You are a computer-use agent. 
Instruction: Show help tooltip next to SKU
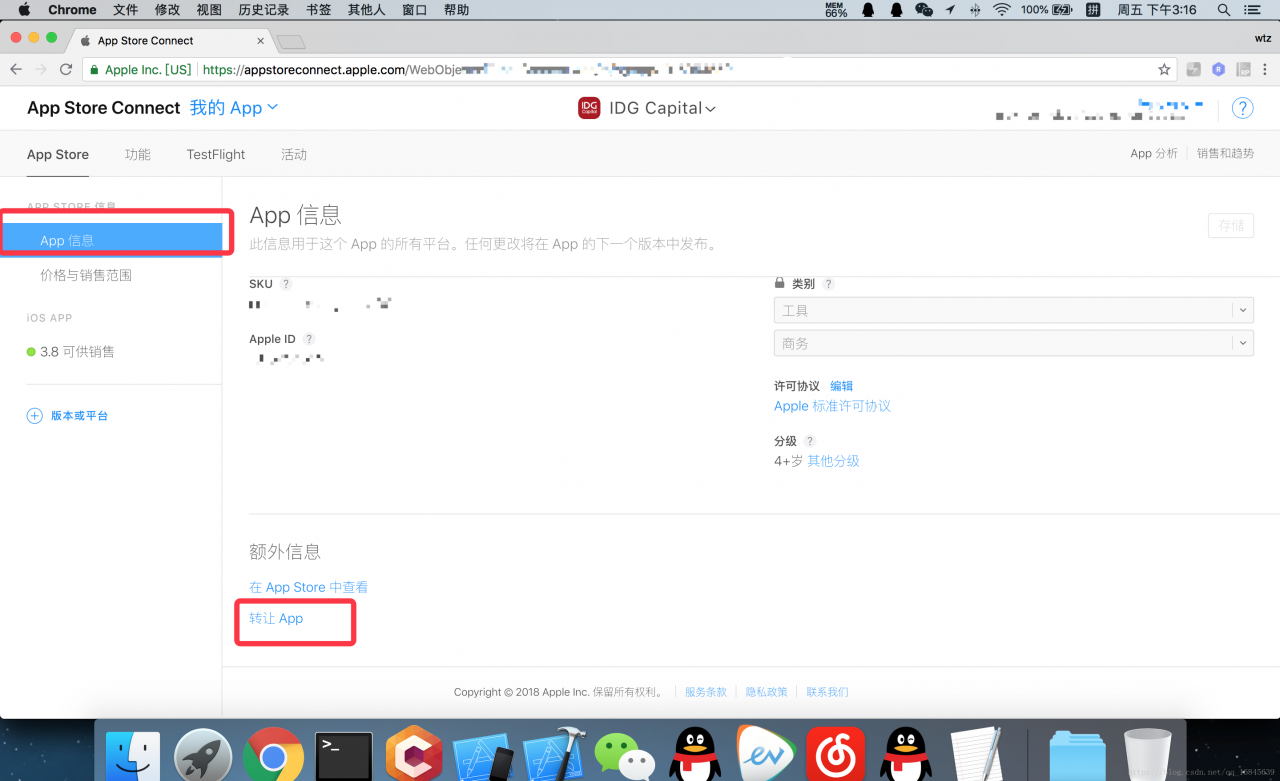[x=286, y=284]
